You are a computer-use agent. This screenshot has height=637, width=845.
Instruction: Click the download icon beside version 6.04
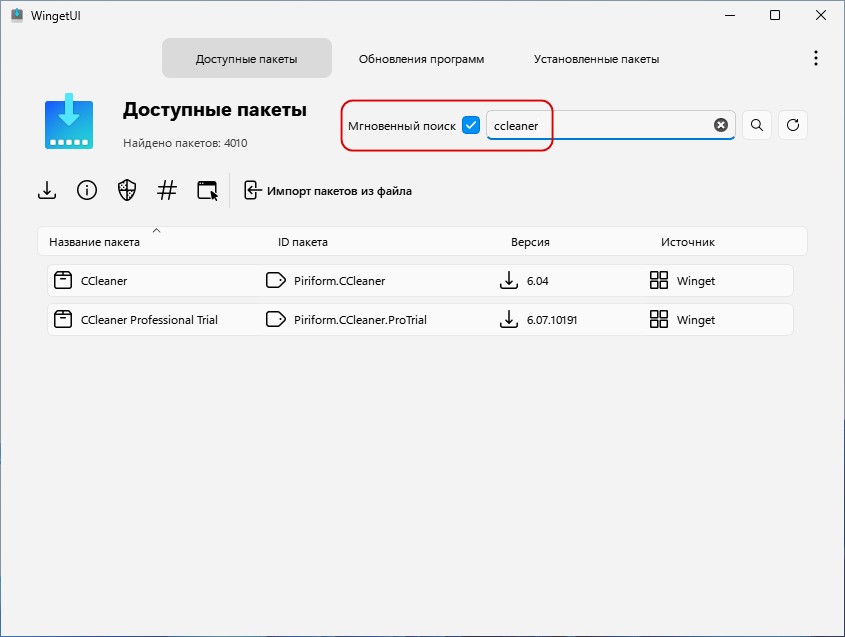click(509, 280)
